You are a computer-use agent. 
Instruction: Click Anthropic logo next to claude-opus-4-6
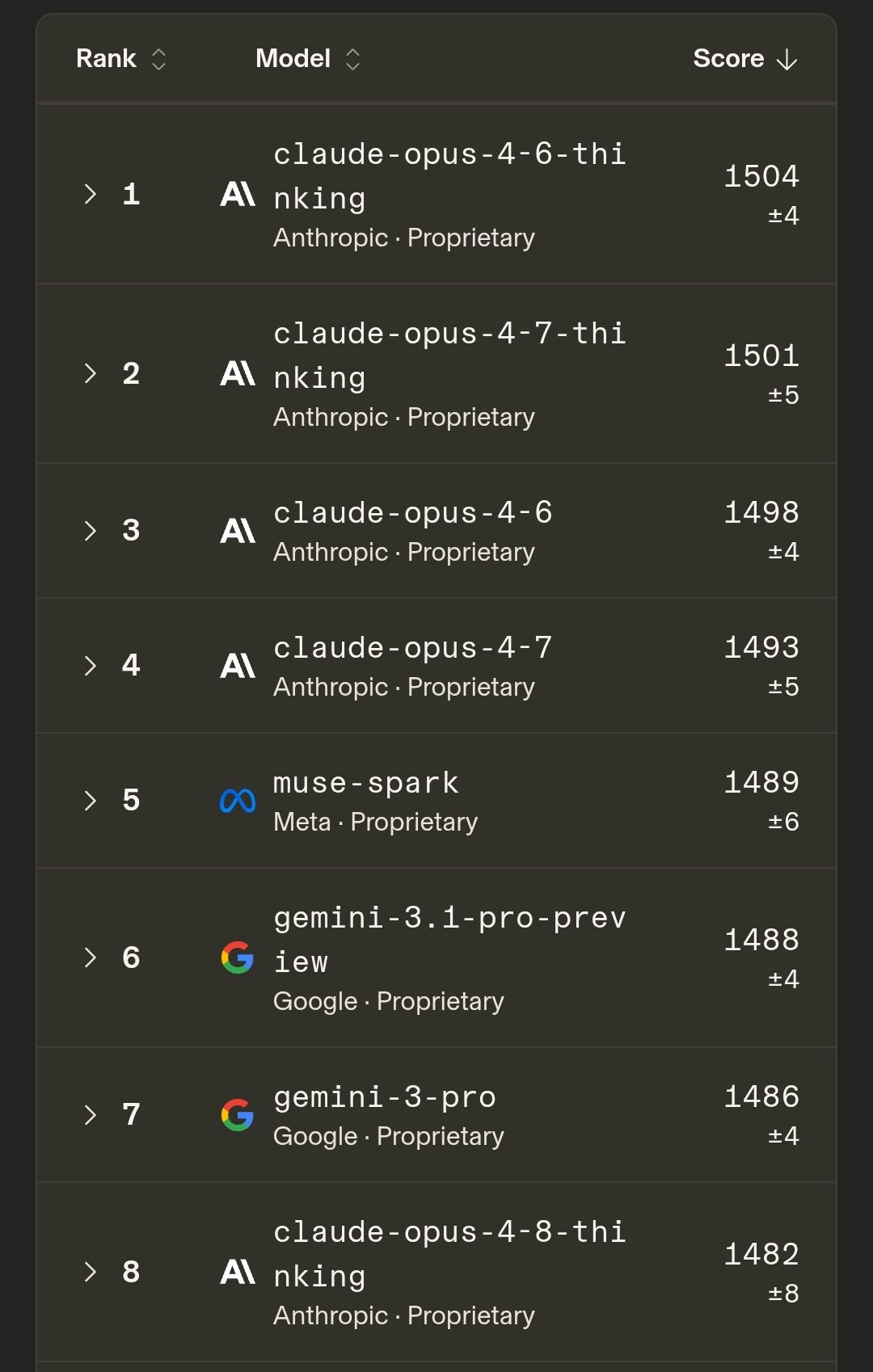238,531
